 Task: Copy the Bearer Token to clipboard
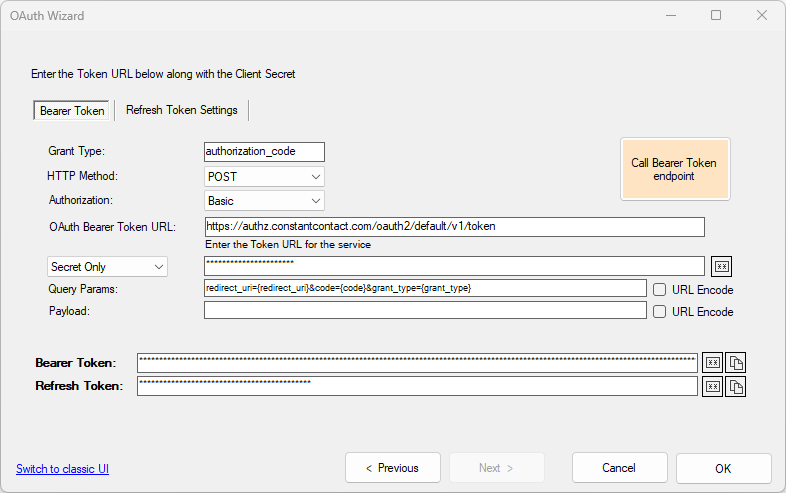point(736,362)
